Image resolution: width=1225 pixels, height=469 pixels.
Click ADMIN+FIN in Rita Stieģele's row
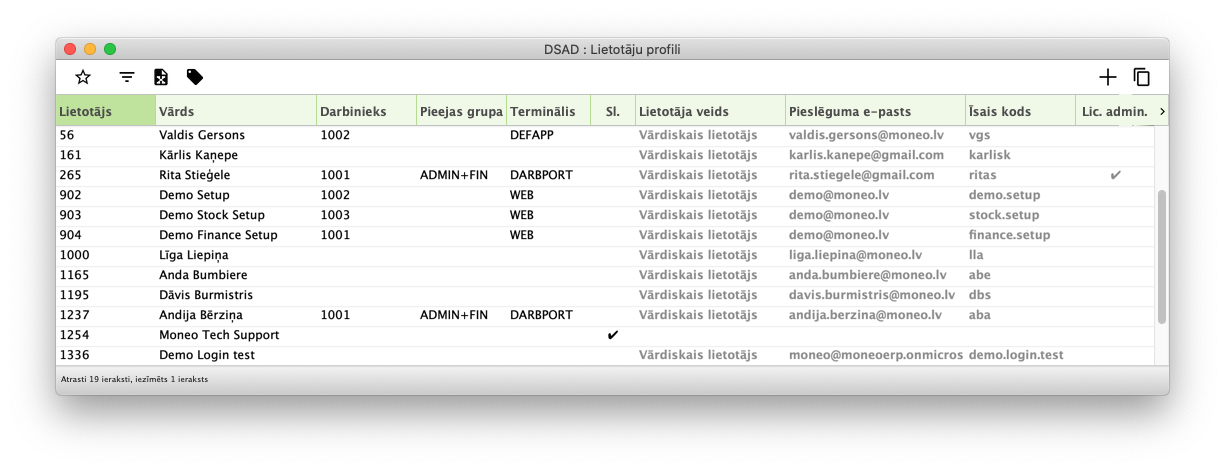pos(454,175)
